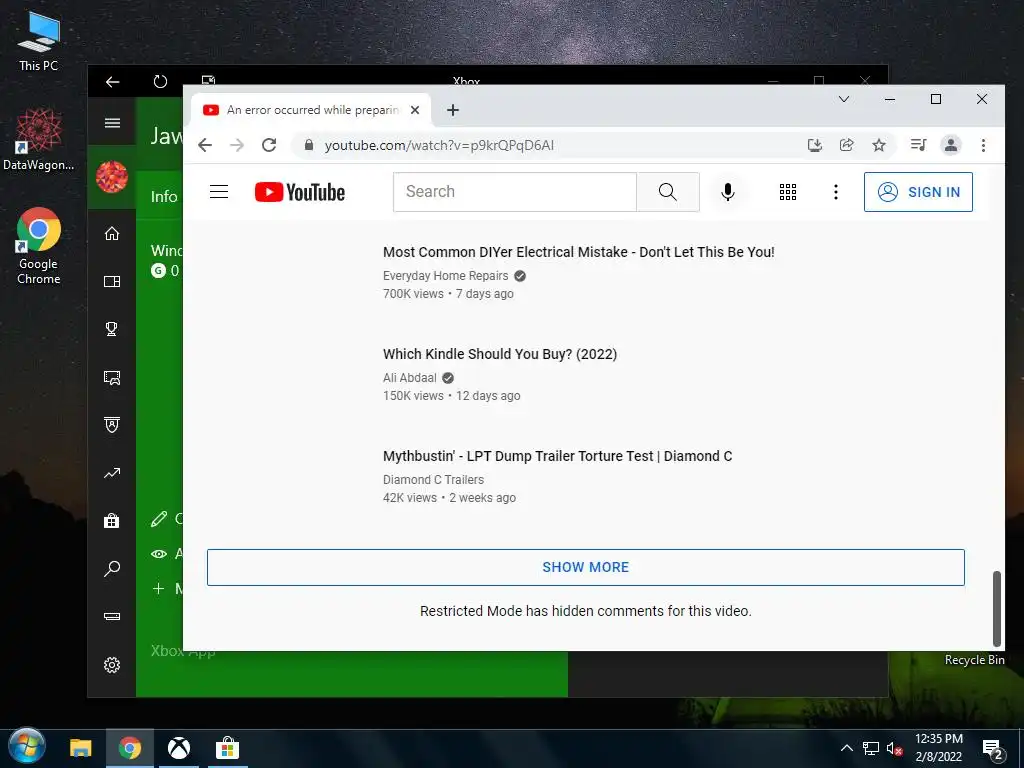Open the DataWagon desktop shortcut
Image resolution: width=1024 pixels, height=768 pixels.
(x=39, y=140)
